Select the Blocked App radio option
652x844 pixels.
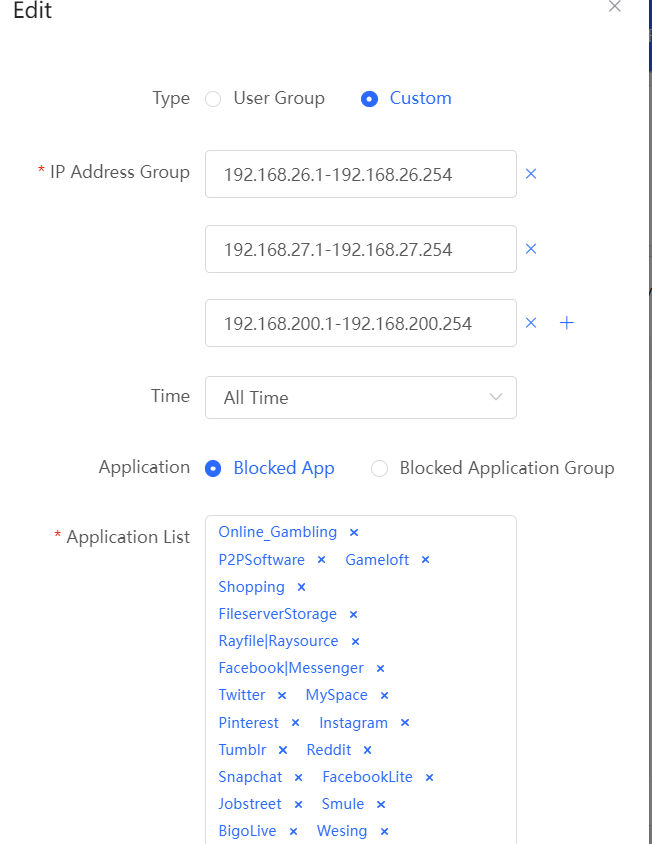click(x=213, y=469)
